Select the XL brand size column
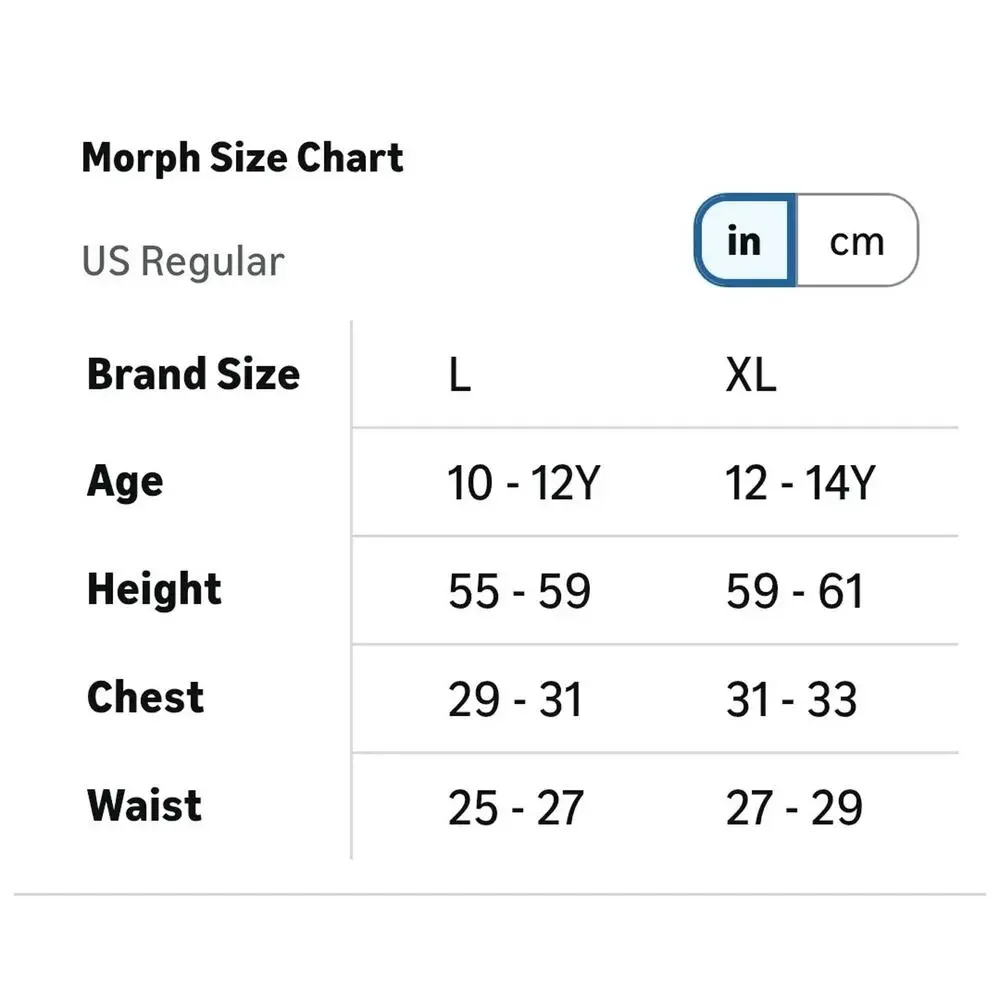Viewport: 1000px width, 1000px height. [x=751, y=374]
